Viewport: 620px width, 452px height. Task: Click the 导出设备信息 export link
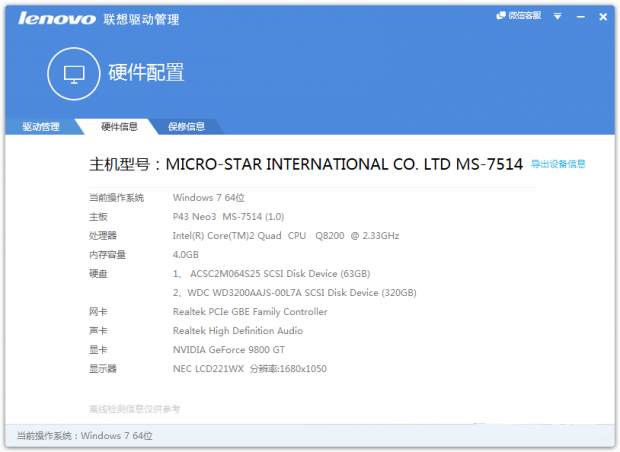[x=558, y=164]
